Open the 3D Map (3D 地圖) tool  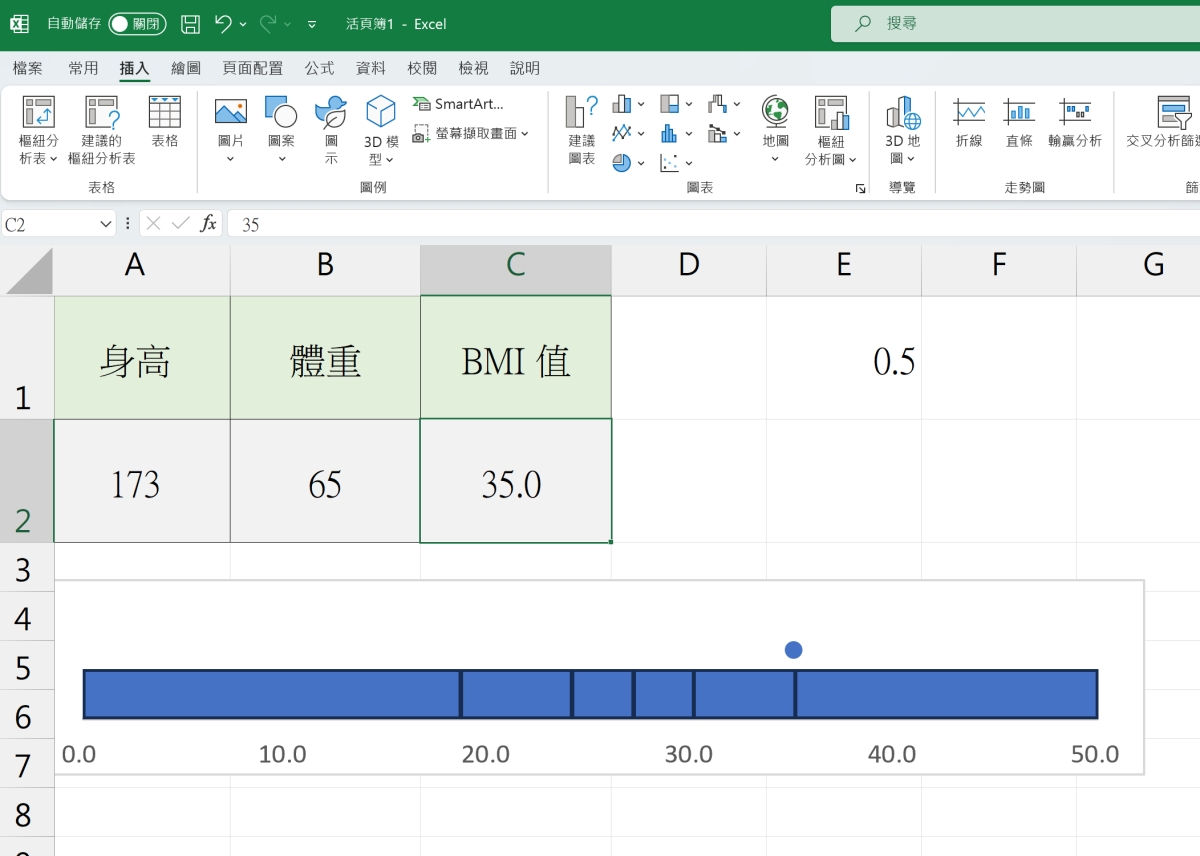[902, 130]
